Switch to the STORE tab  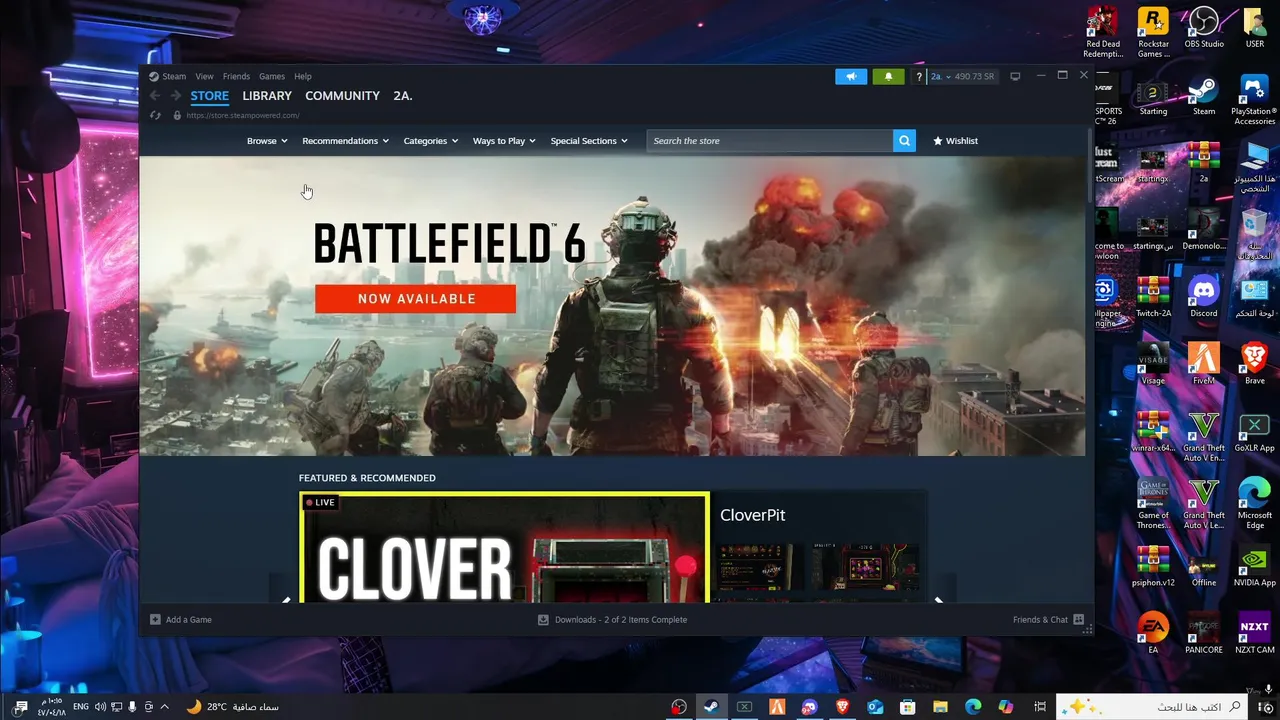(x=210, y=96)
